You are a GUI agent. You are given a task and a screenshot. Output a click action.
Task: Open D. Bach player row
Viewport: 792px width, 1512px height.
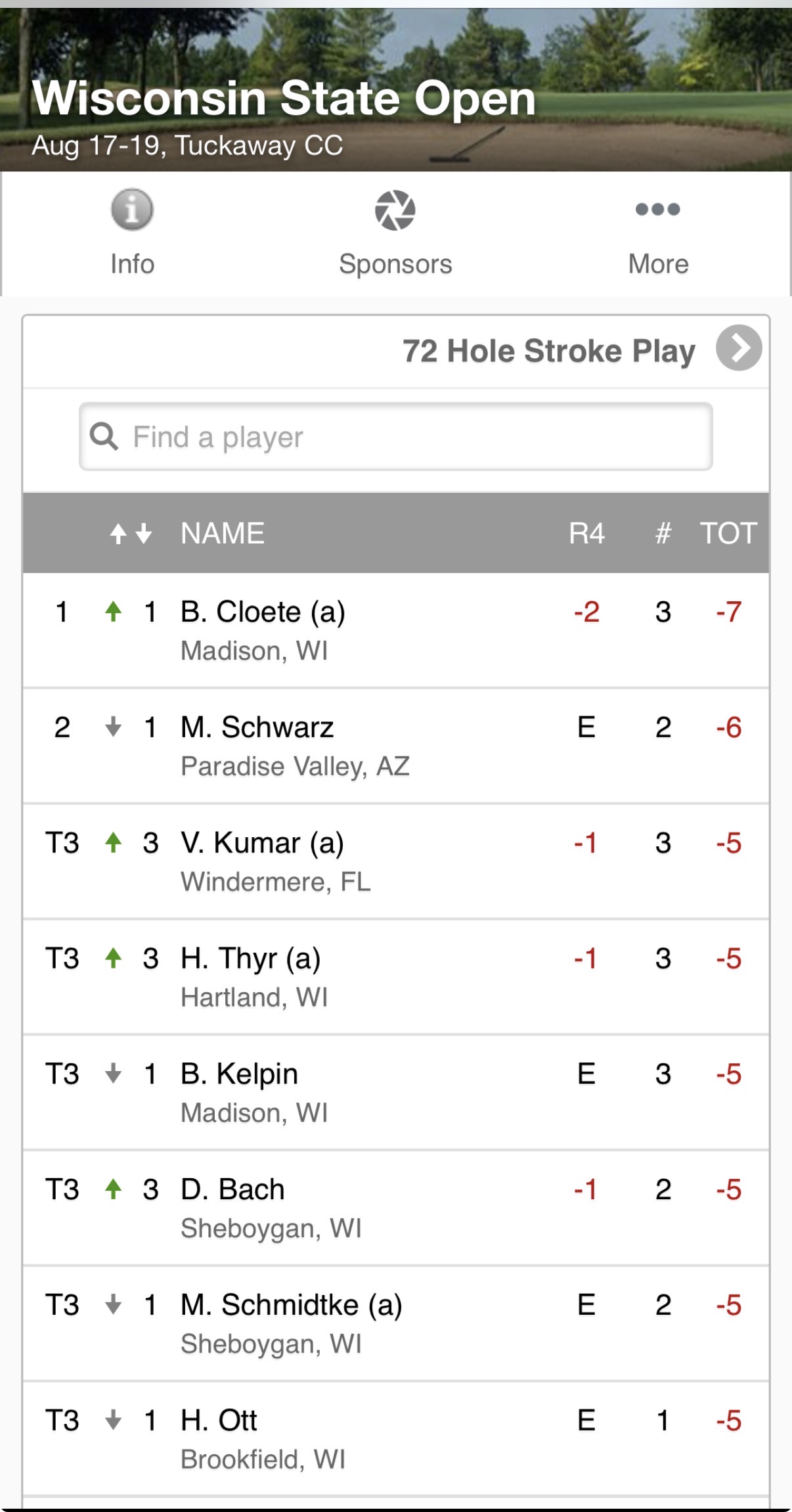coord(396,1208)
